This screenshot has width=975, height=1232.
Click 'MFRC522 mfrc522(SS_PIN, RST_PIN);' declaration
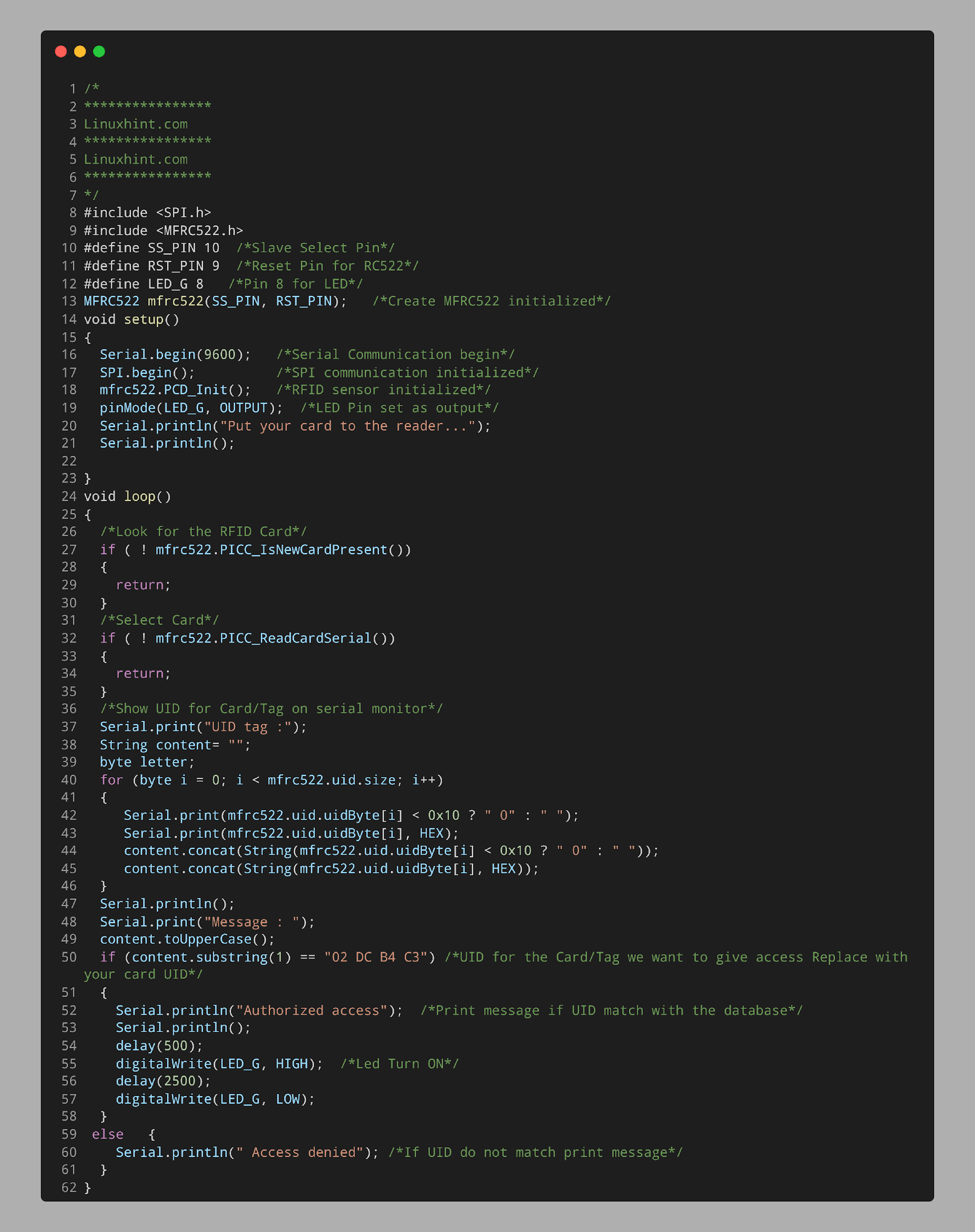click(x=215, y=301)
